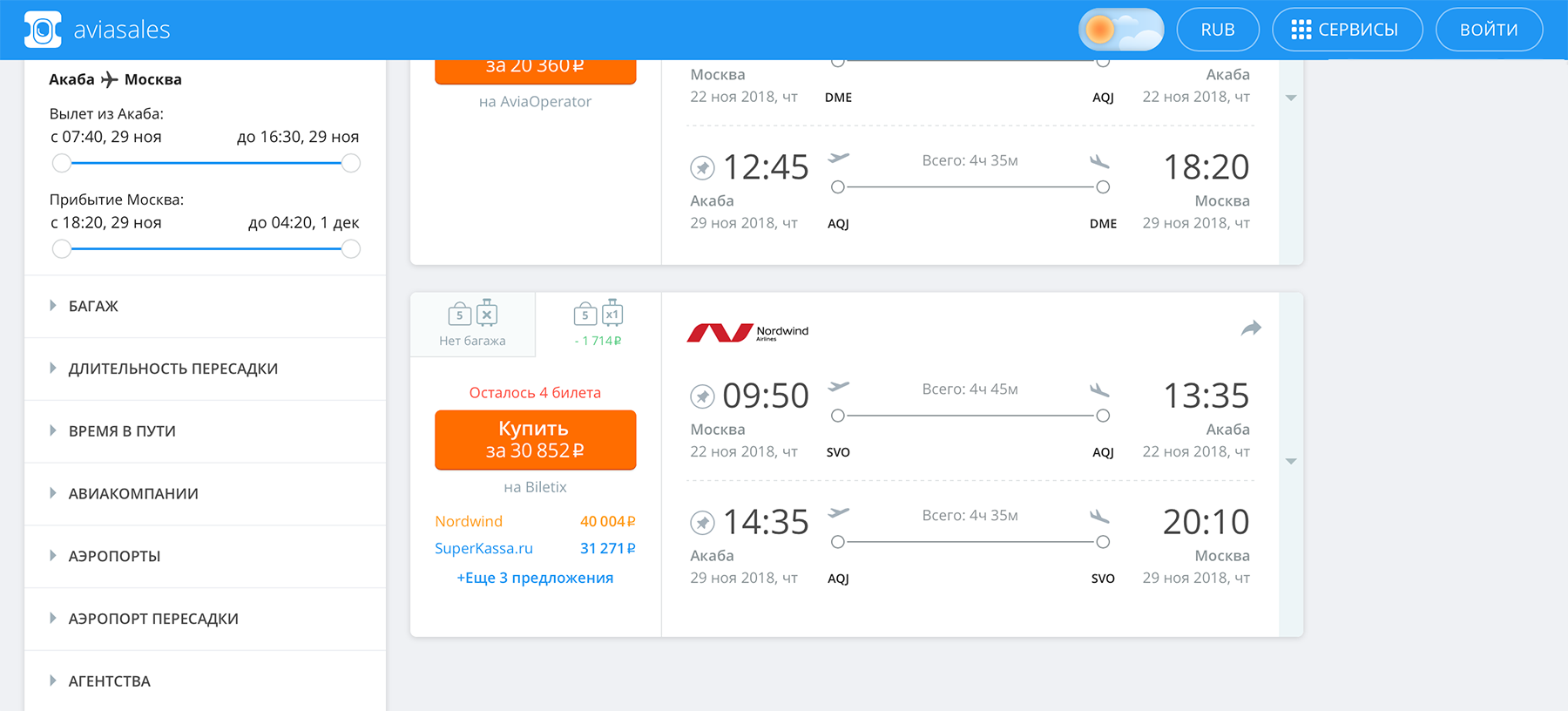Click the Nordwind Airlines logo
Screen dimensions: 1568x711
pyautogui.click(x=747, y=332)
